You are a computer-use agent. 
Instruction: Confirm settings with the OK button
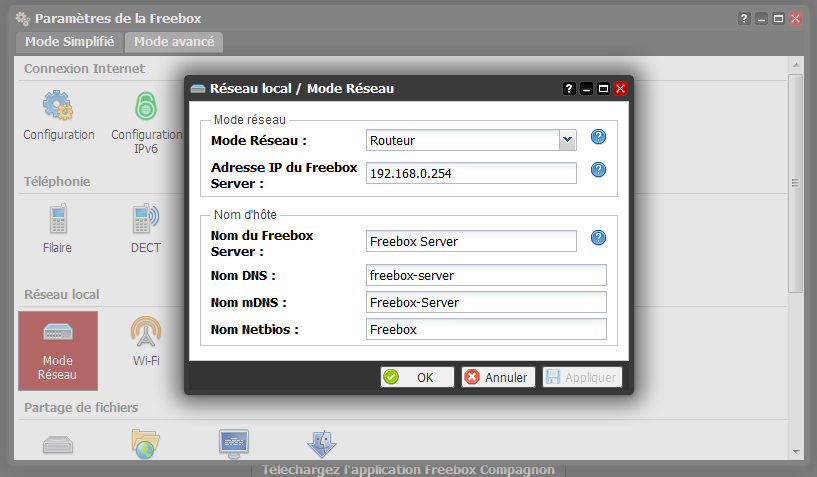click(x=417, y=377)
